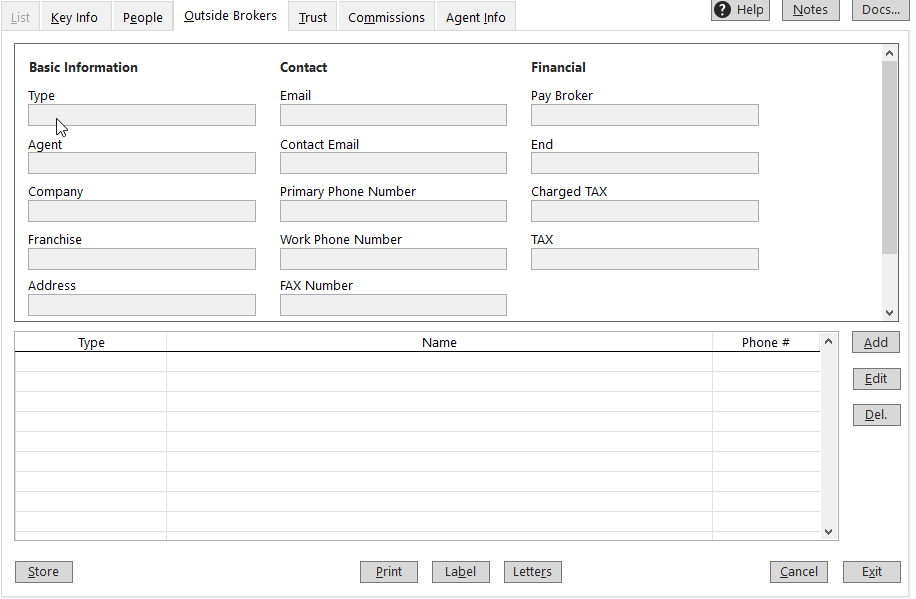Open the Docs dialog
Viewport: 916px width, 599px height.
pos(880,10)
